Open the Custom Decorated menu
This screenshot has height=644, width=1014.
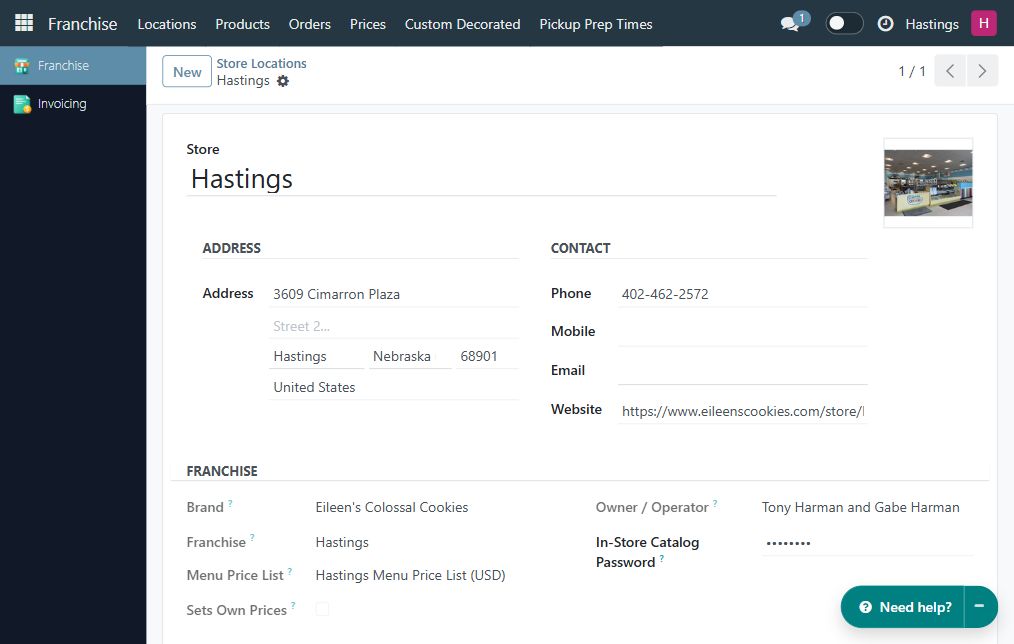(462, 24)
